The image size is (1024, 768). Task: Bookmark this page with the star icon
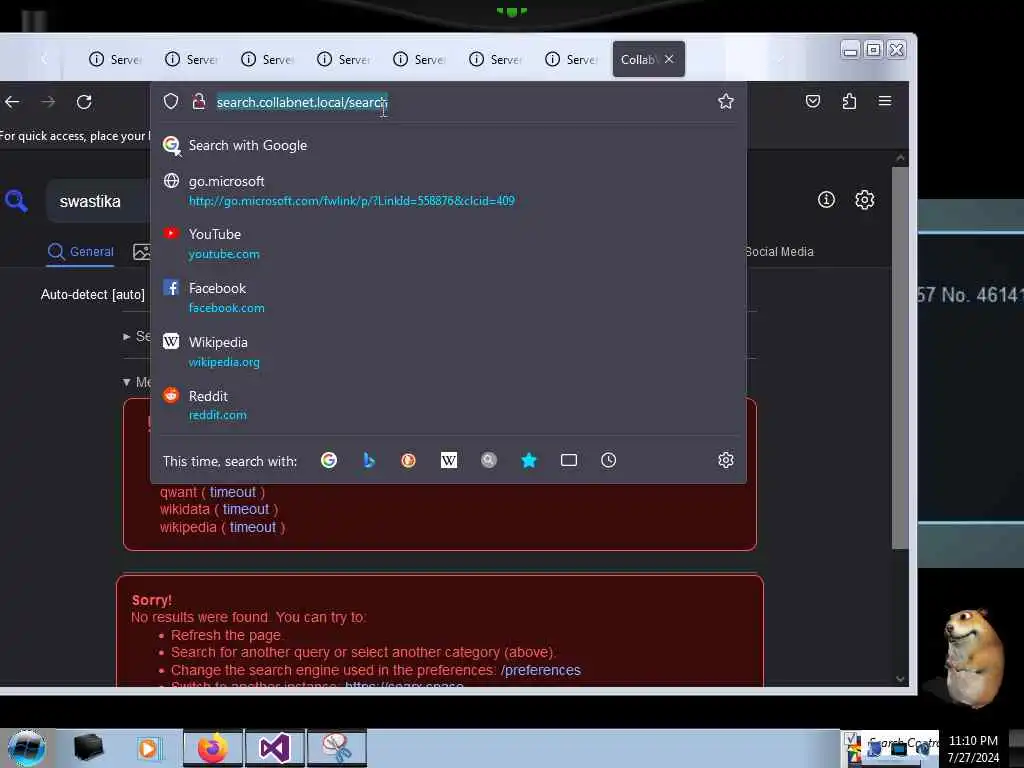[726, 101]
